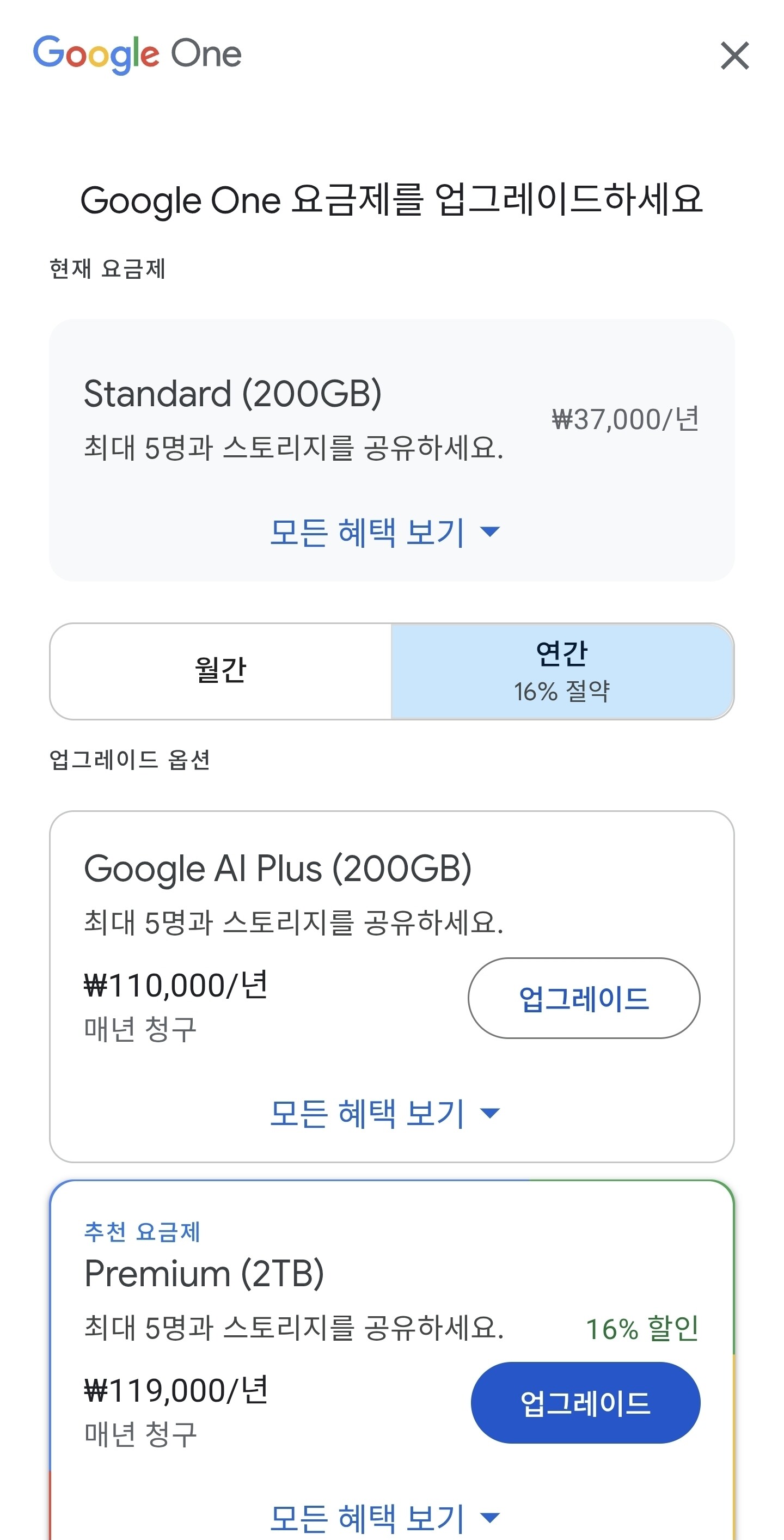Click the green 16% 할인 label
Screen dimensions: 784x1540
(642, 1328)
